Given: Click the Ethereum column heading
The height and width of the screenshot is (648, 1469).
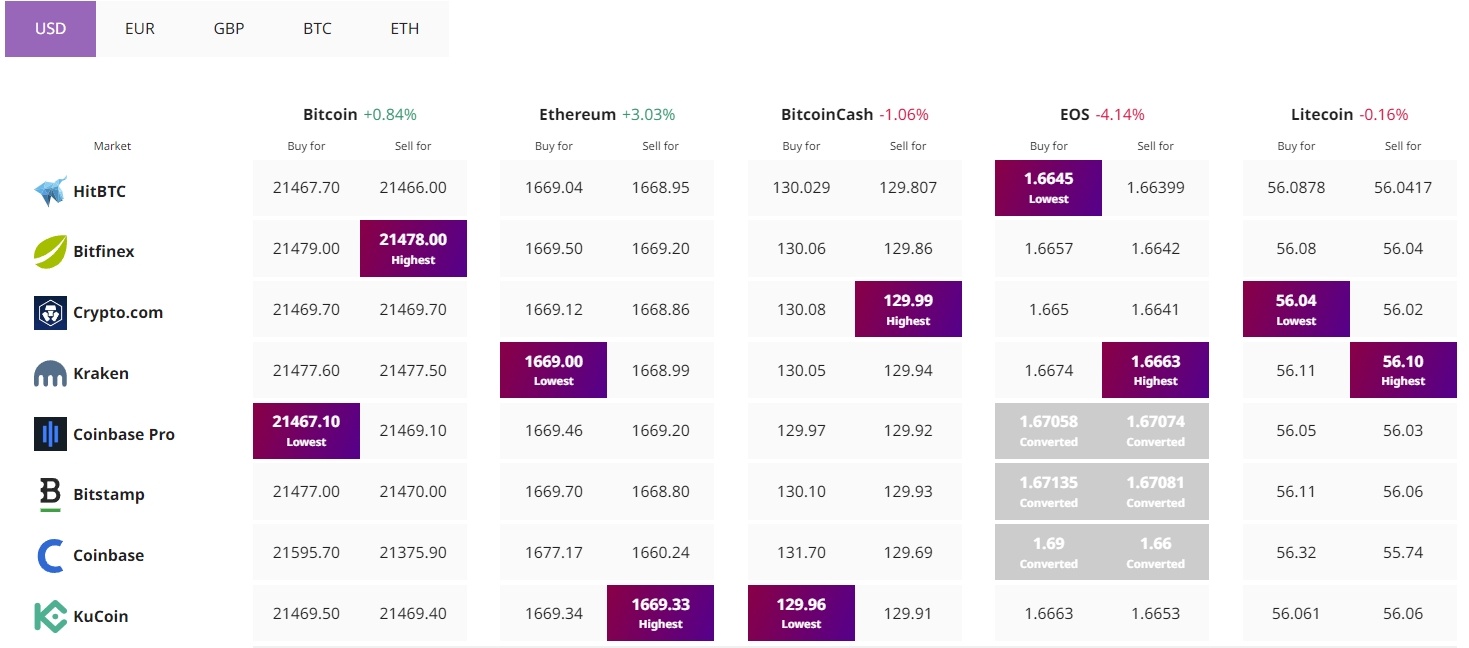Looking at the screenshot, I should click(577, 114).
